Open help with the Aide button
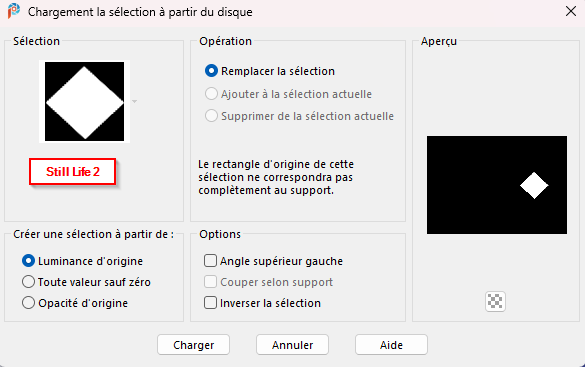 (x=391, y=345)
